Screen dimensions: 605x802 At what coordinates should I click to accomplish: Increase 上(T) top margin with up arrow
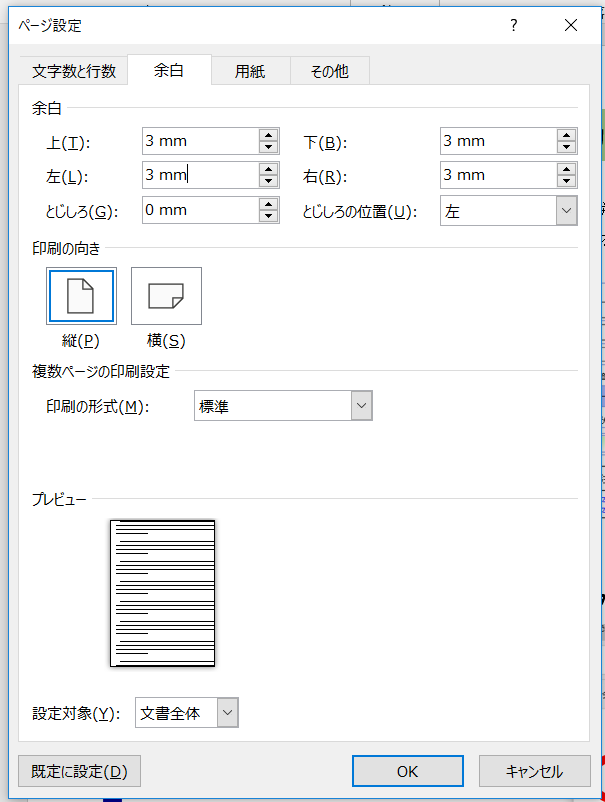268,135
